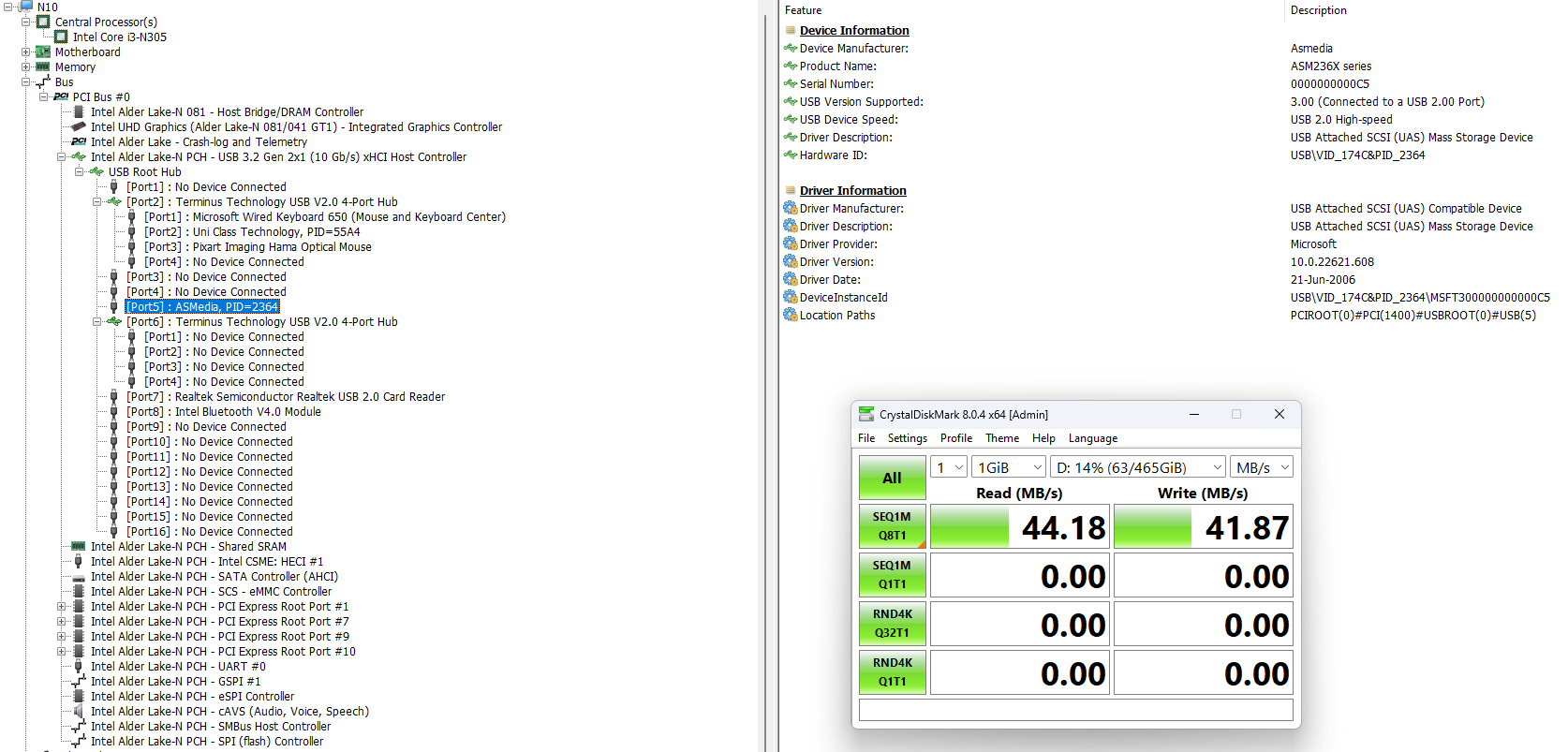Viewport: 1568px width, 752px height.
Task: Click the Hardware ID value USB\VID_174C&PID_2364
Action: coord(1357,155)
